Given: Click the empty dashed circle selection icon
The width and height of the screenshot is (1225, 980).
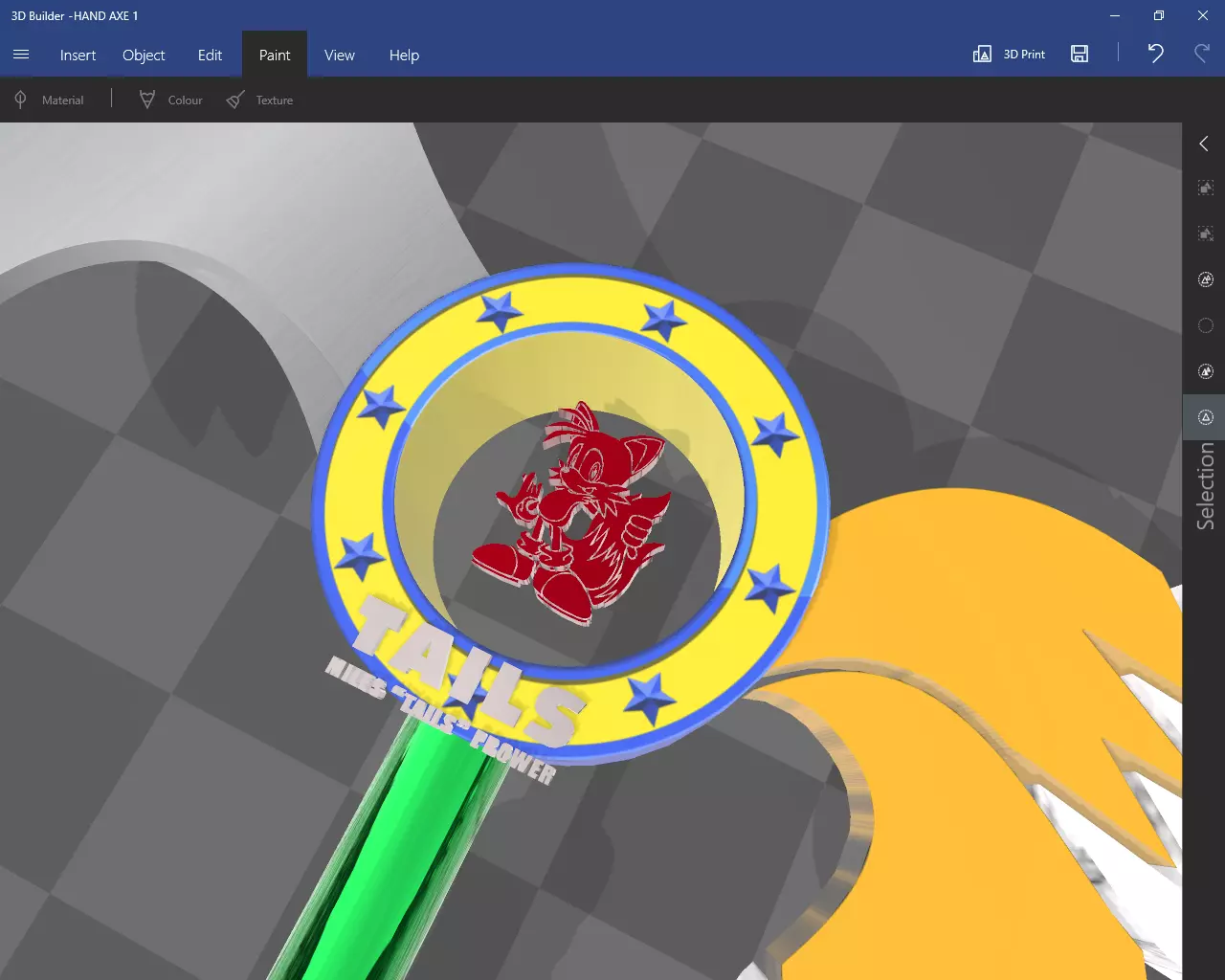Looking at the screenshot, I should 1206,325.
